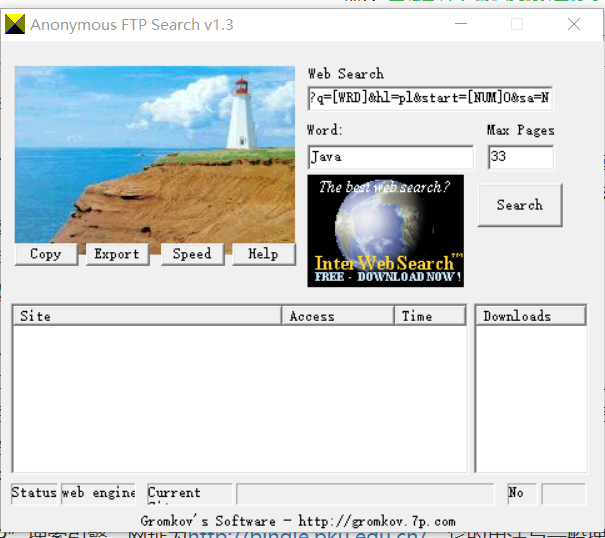Click the empty progress bar in status area
This screenshot has width=605, height=538.
tap(365, 494)
